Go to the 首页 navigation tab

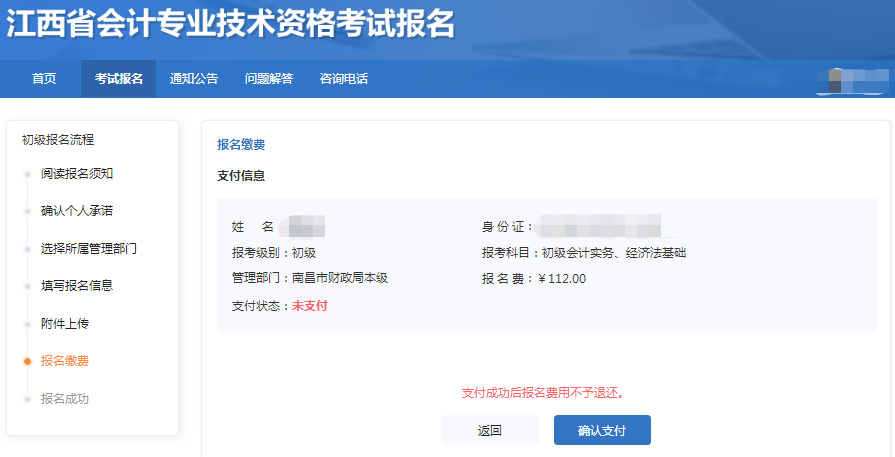44,79
